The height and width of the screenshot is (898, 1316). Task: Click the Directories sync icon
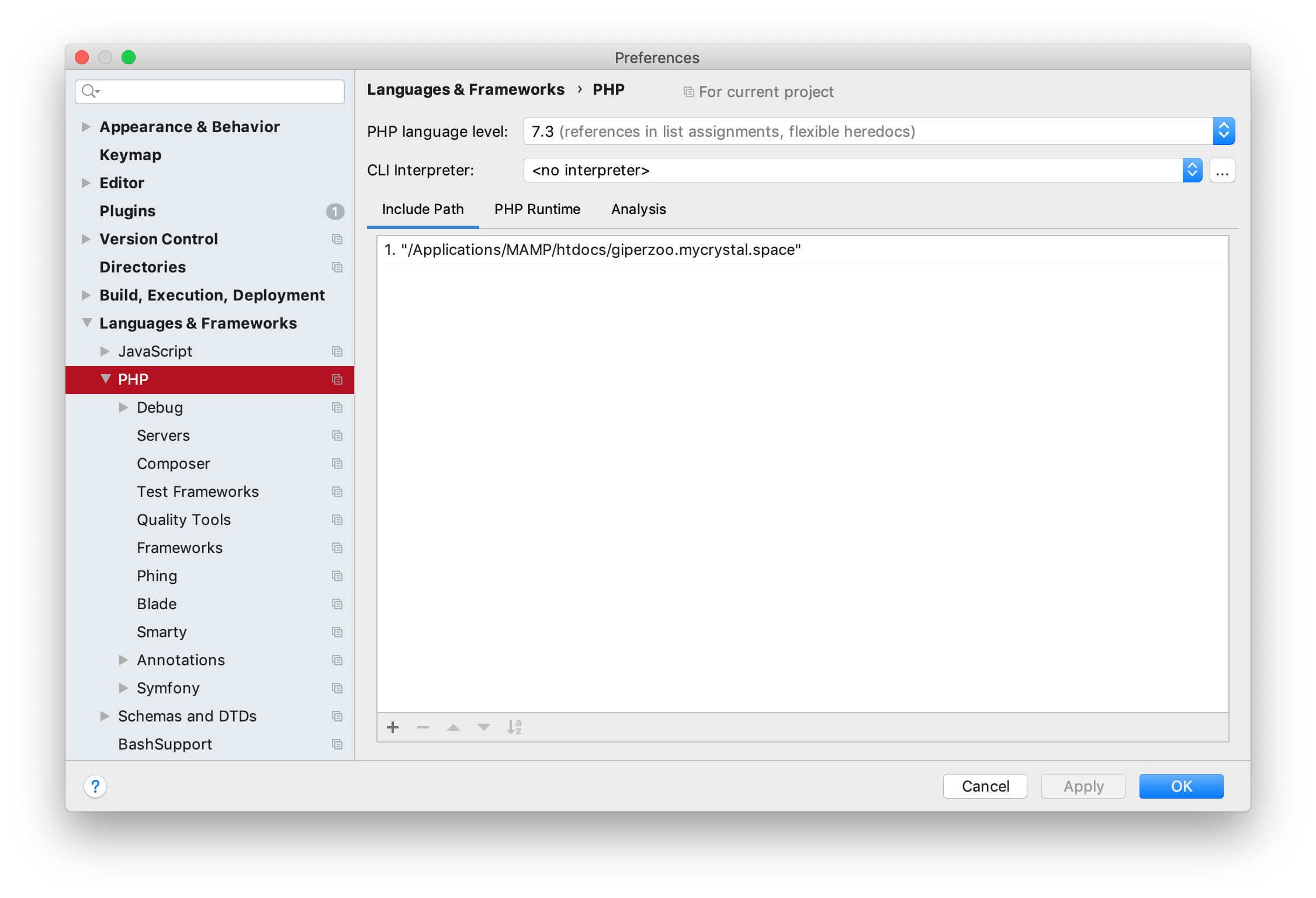(x=337, y=267)
